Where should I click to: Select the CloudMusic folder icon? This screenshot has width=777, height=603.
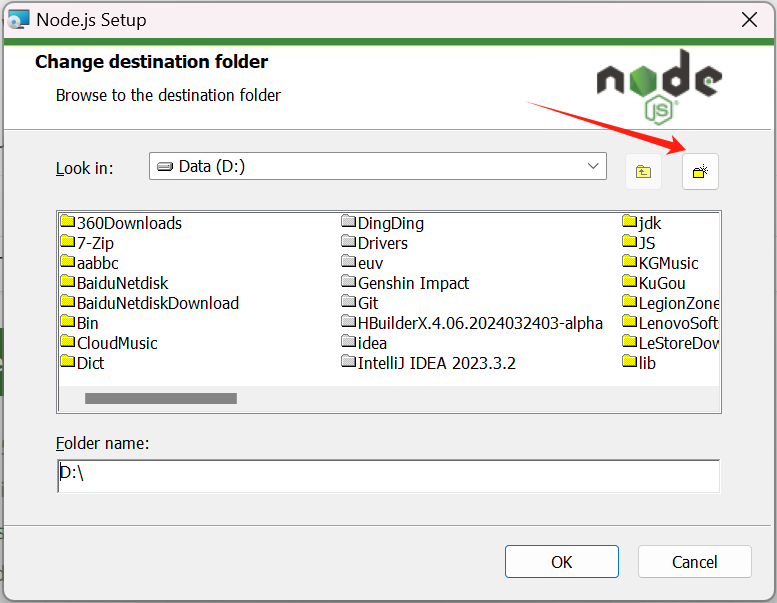click(x=68, y=341)
